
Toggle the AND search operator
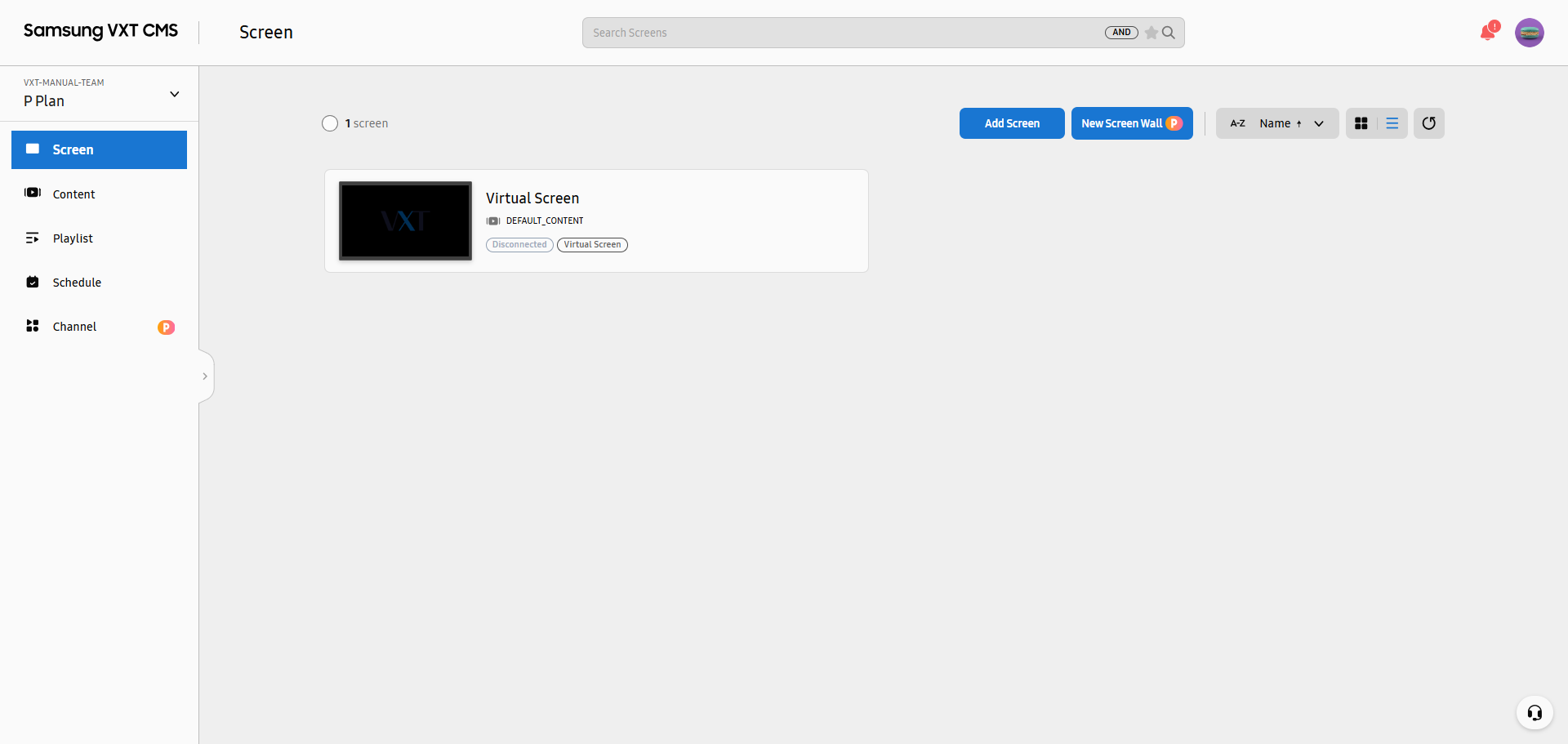pyautogui.click(x=1121, y=33)
